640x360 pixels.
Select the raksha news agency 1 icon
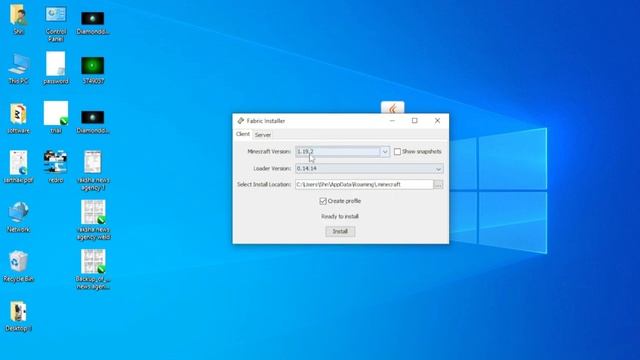pos(93,171)
